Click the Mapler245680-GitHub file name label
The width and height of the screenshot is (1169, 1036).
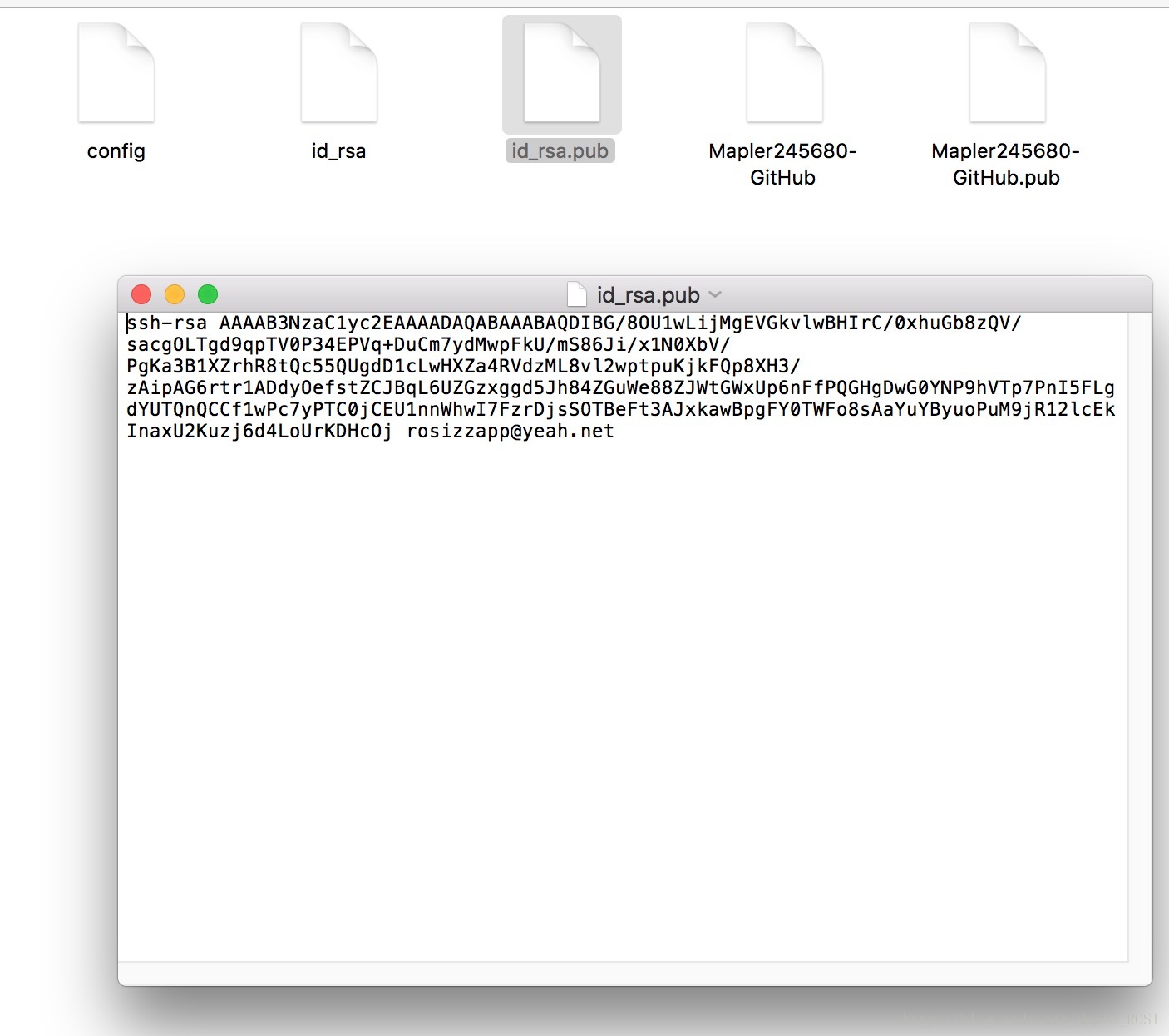(782, 164)
